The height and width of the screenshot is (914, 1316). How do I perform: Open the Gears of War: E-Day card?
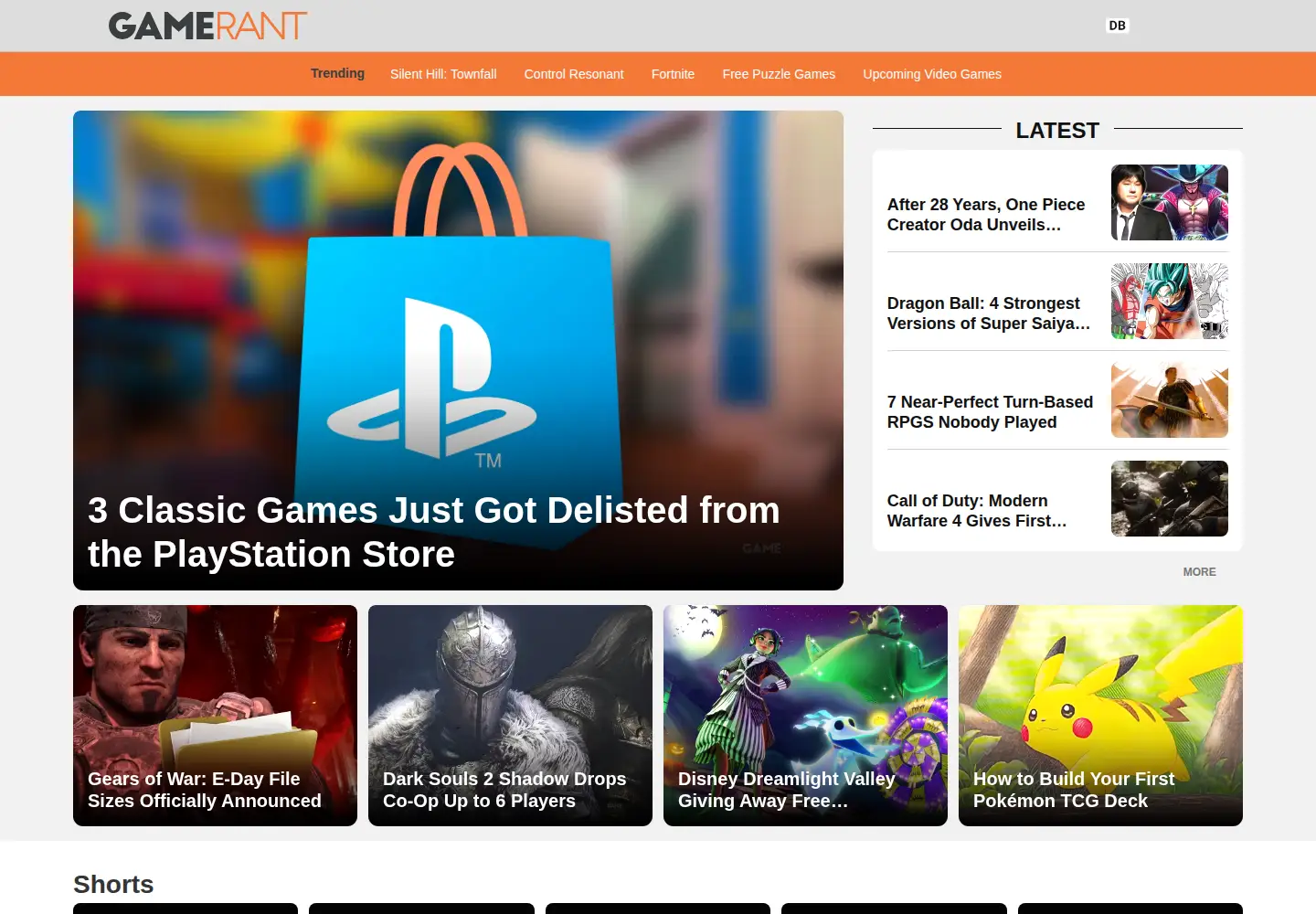[215, 716]
